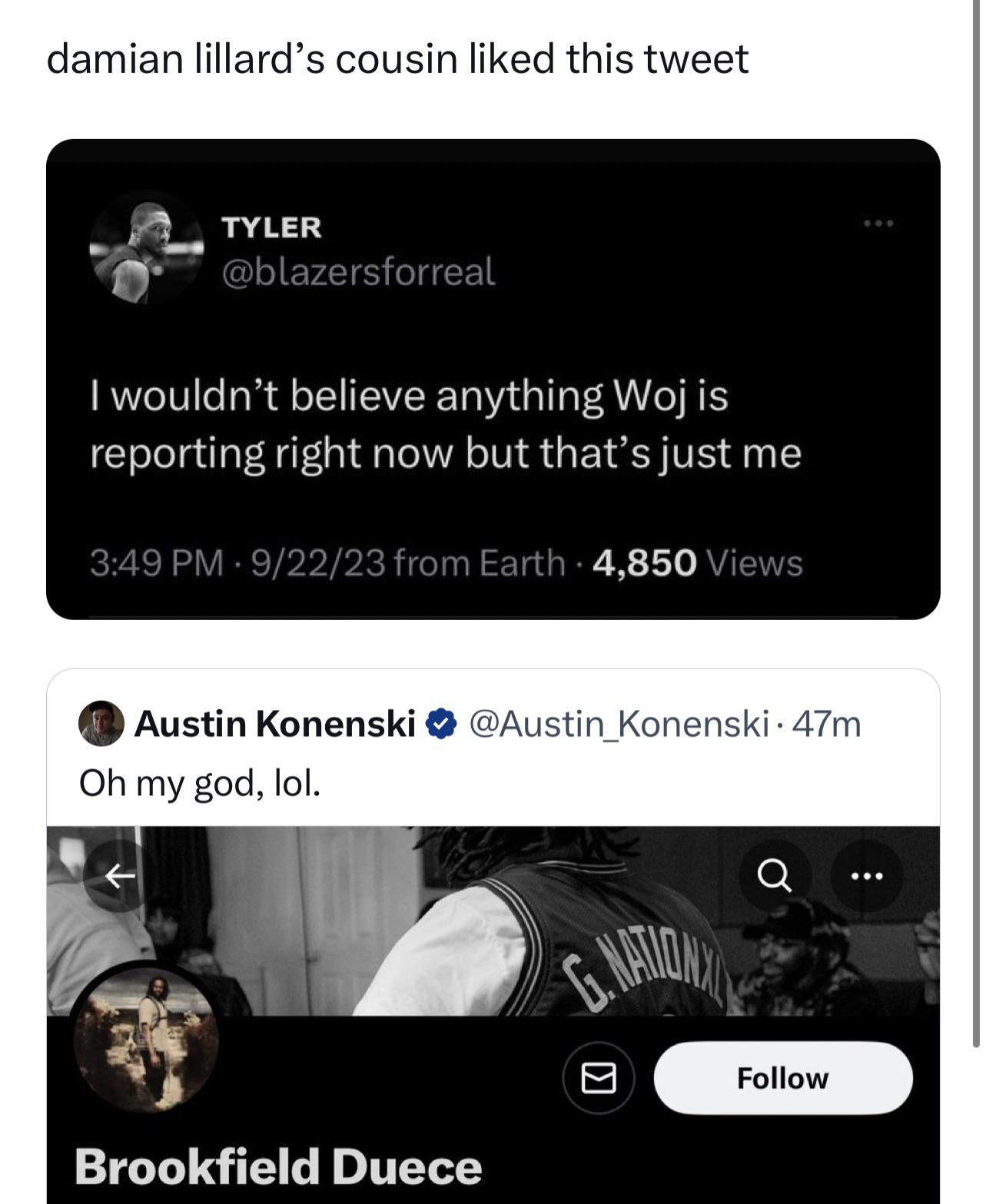Open Austin Konenski's avatar
Screen dimensions: 986x1204
101,724
